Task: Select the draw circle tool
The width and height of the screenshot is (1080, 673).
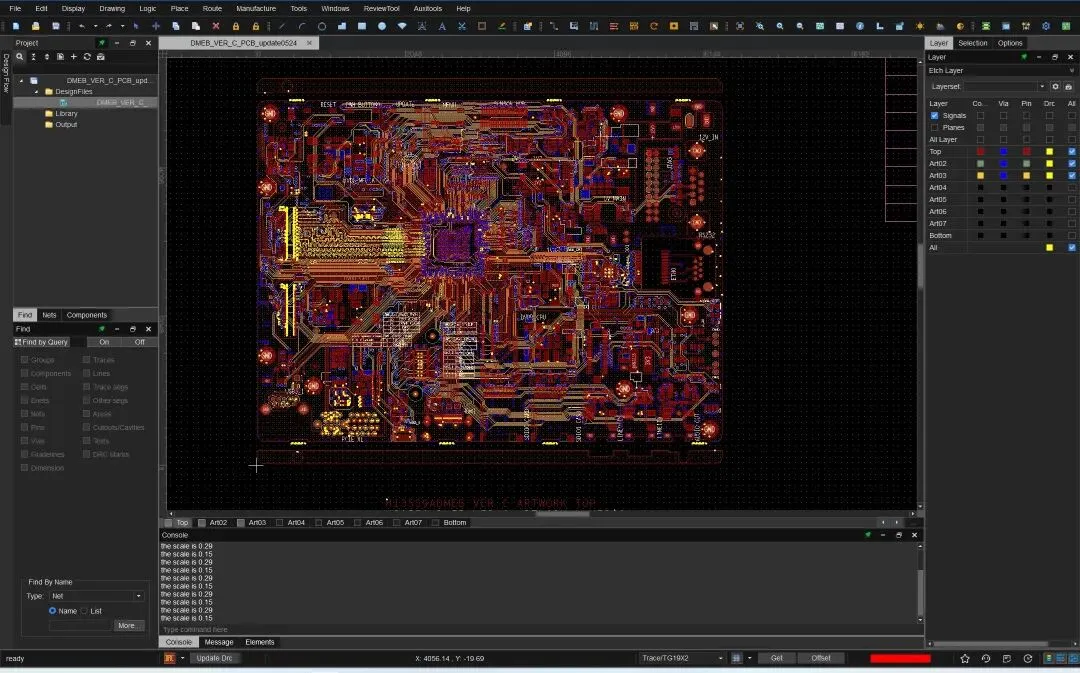Action: click(x=322, y=26)
